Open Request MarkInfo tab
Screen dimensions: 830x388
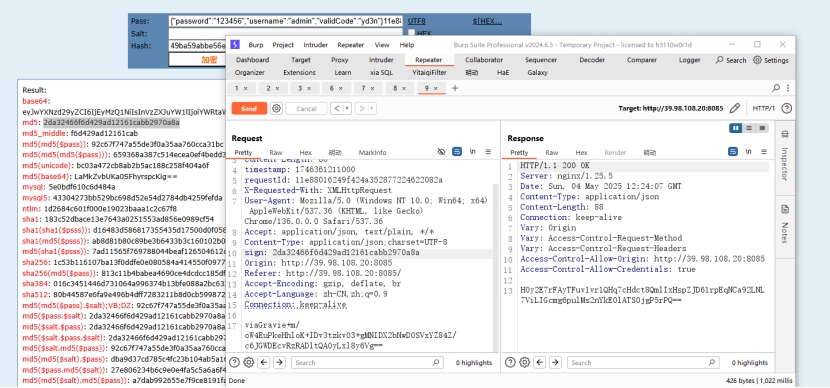click(x=372, y=152)
